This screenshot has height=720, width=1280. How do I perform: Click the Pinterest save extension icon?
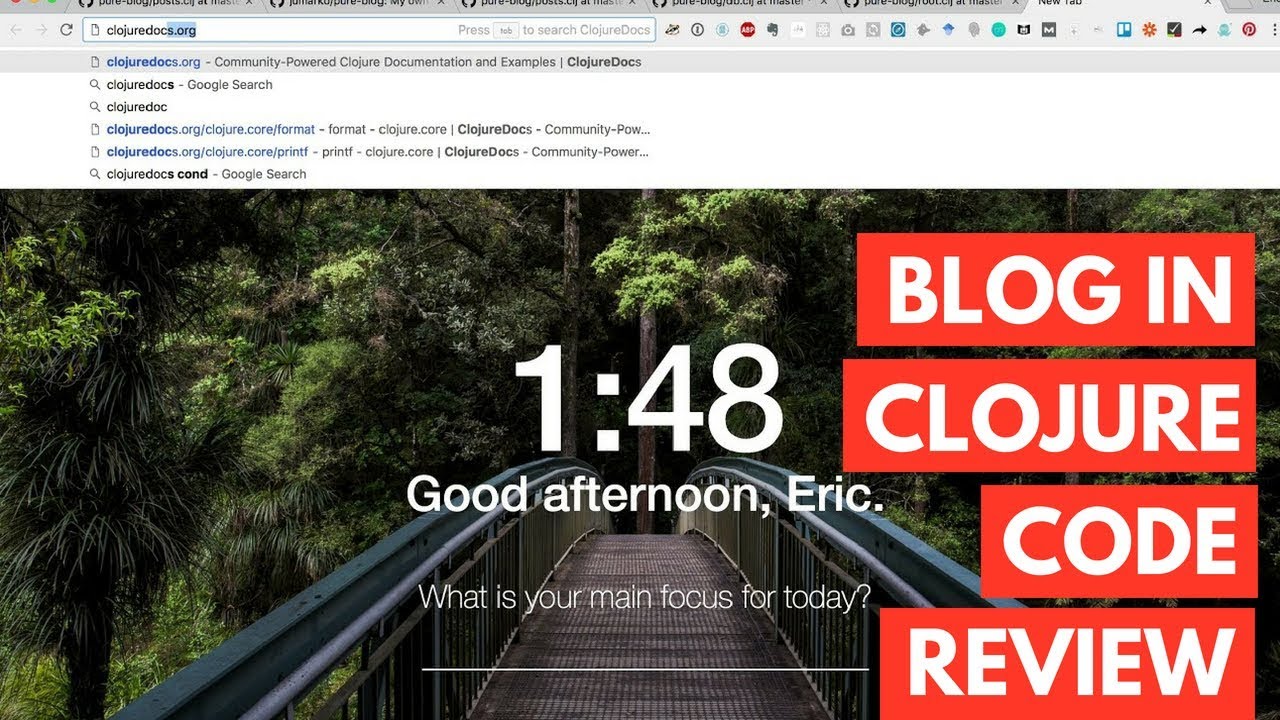point(1249,30)
